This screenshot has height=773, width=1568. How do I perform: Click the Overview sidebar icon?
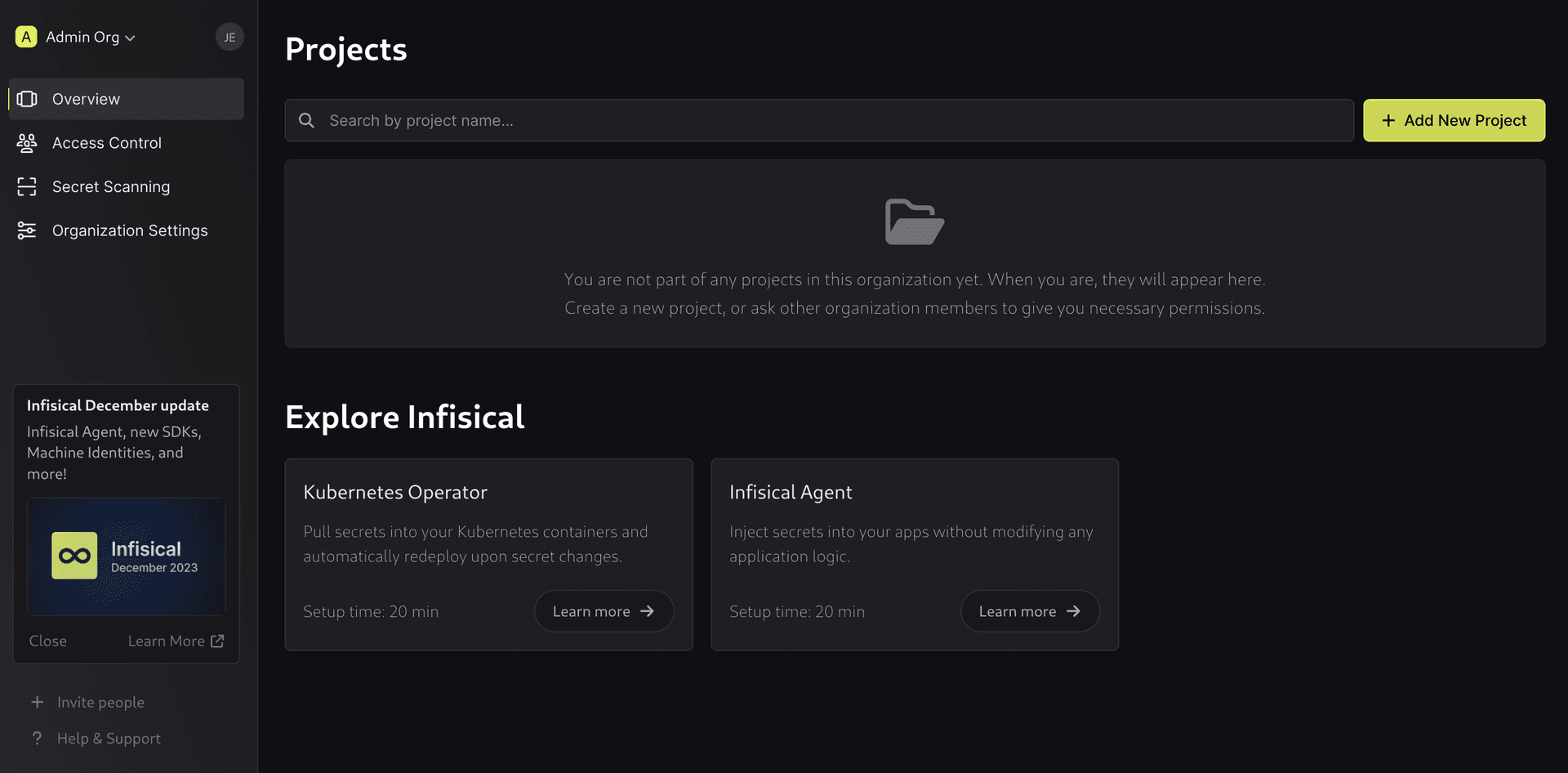coord(27,99)
